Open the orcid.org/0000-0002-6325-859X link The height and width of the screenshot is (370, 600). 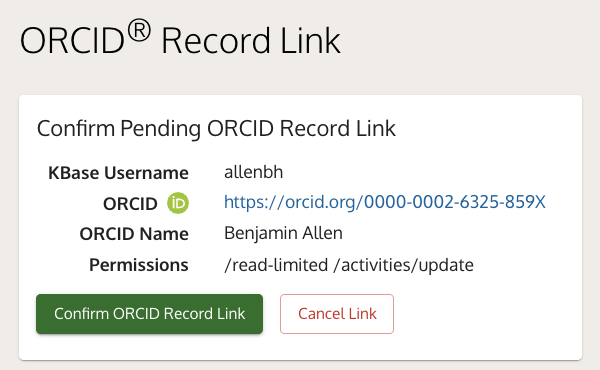(385, 202)
